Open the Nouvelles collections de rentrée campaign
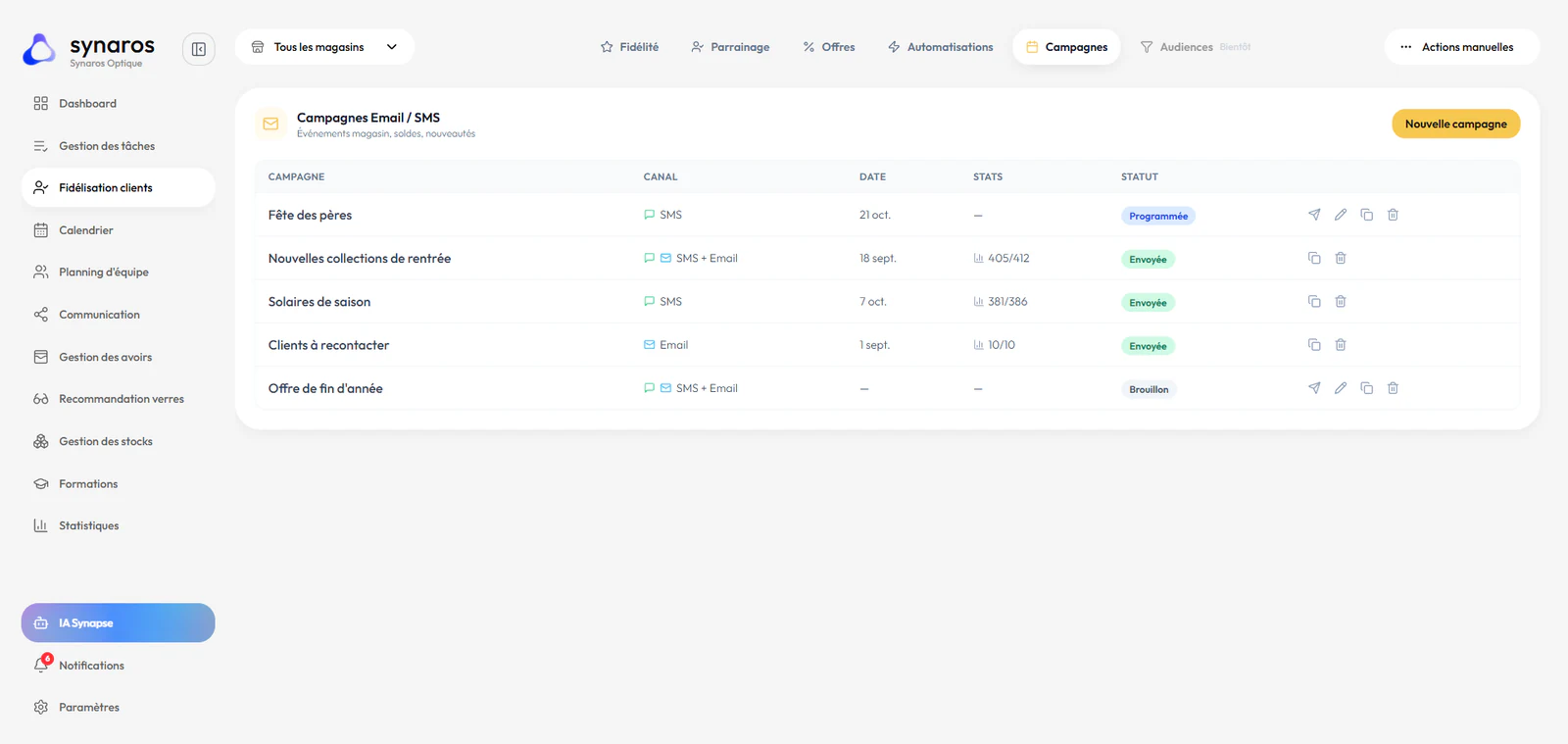The width and height of the screenshot is (1568, 744). 360,259
